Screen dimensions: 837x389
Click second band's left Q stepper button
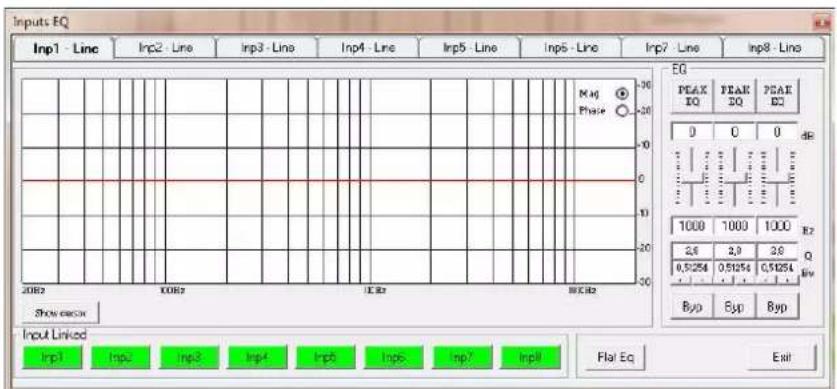pos(723,281)
